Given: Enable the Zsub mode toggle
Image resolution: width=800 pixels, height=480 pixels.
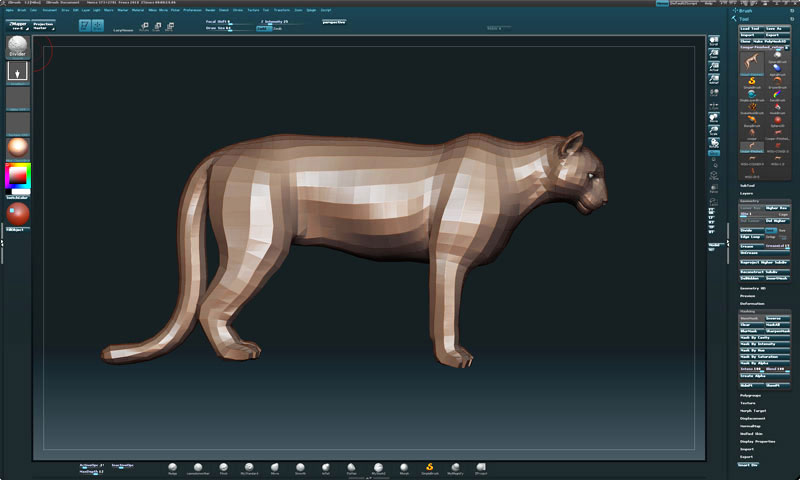Looking at the screenshot, I should (278, 29).
